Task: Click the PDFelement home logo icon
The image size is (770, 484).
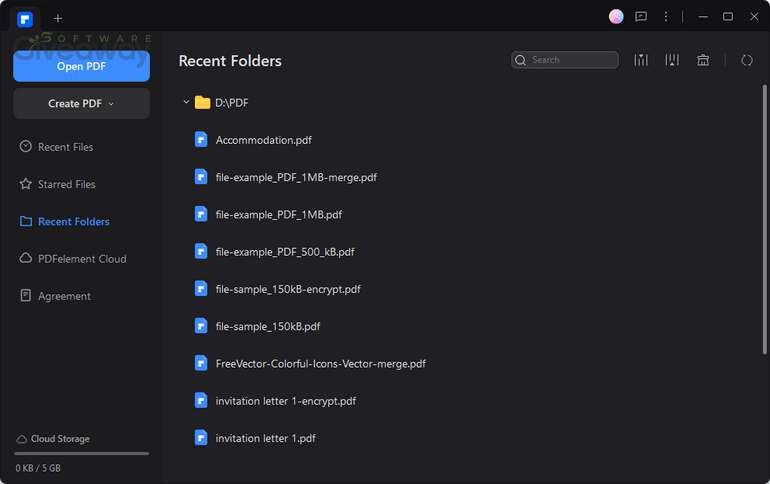Action: pyautogui.click(x=25, y=19)
